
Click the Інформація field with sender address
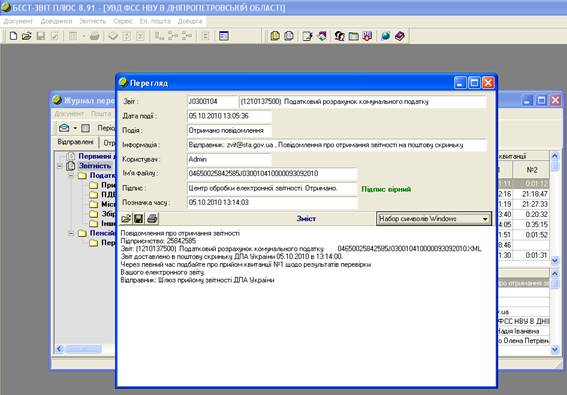337,145
